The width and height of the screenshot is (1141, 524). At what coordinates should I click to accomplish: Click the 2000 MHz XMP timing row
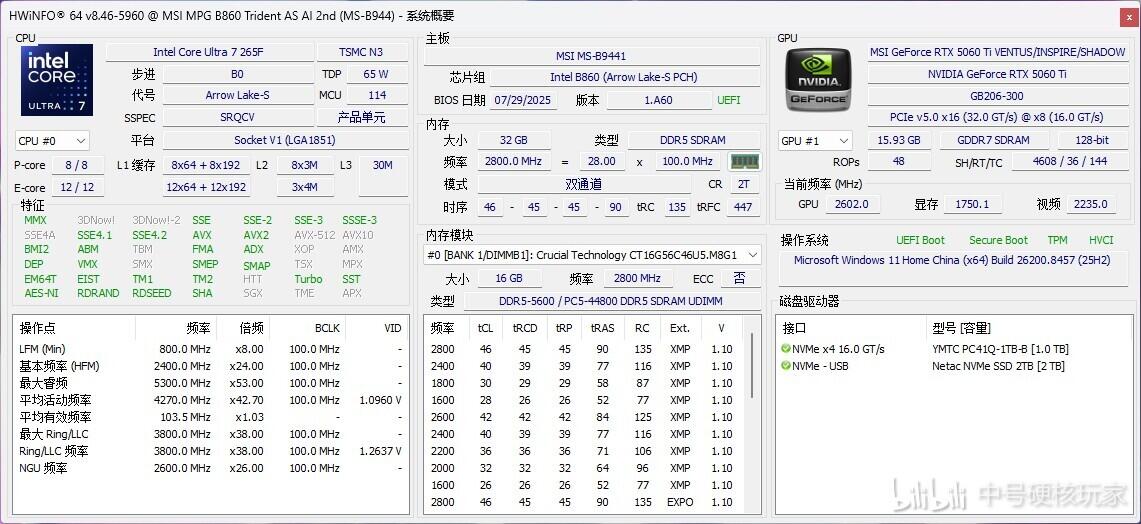(585, 468)
